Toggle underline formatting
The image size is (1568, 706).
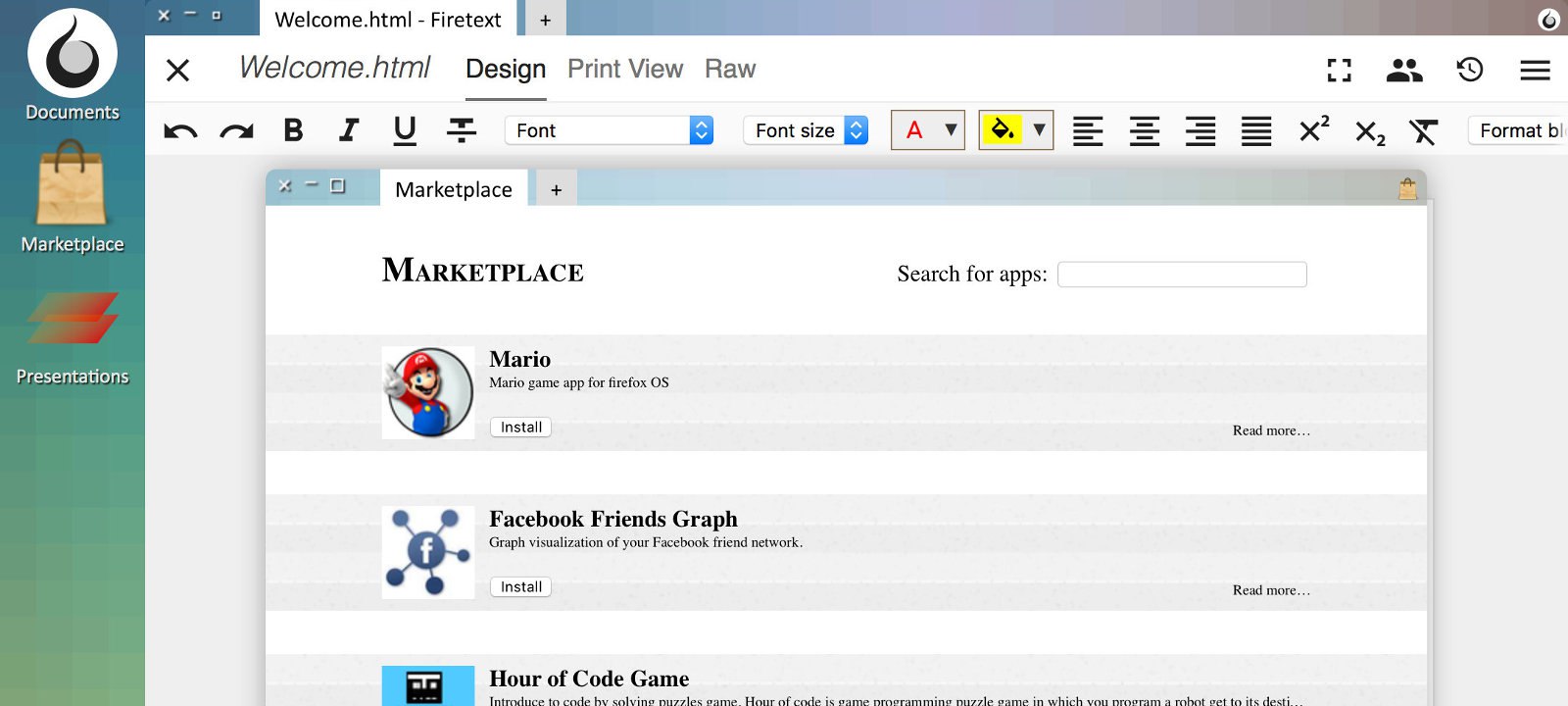point(405,130)
